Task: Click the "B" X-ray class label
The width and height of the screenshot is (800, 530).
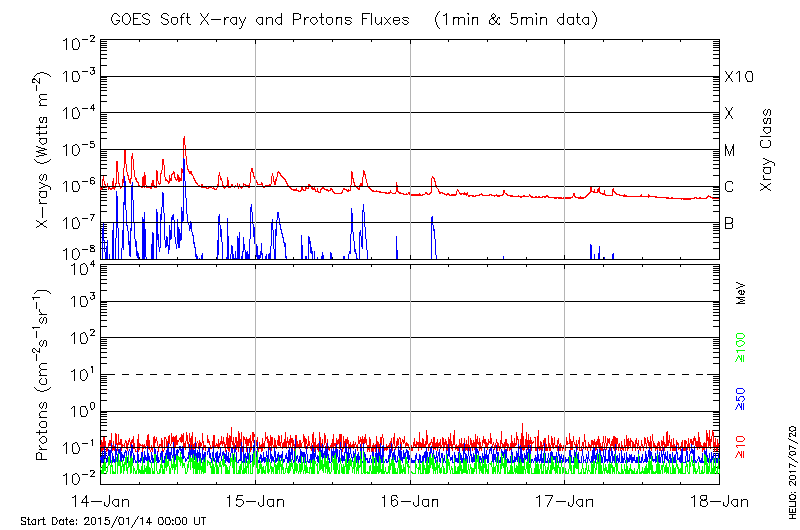Action: pos(730,224)
